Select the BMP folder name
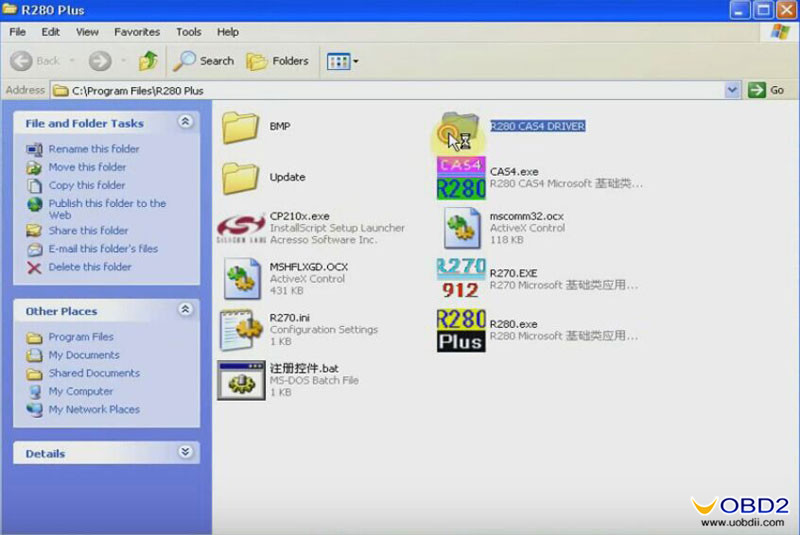 (x=280, y=126)
